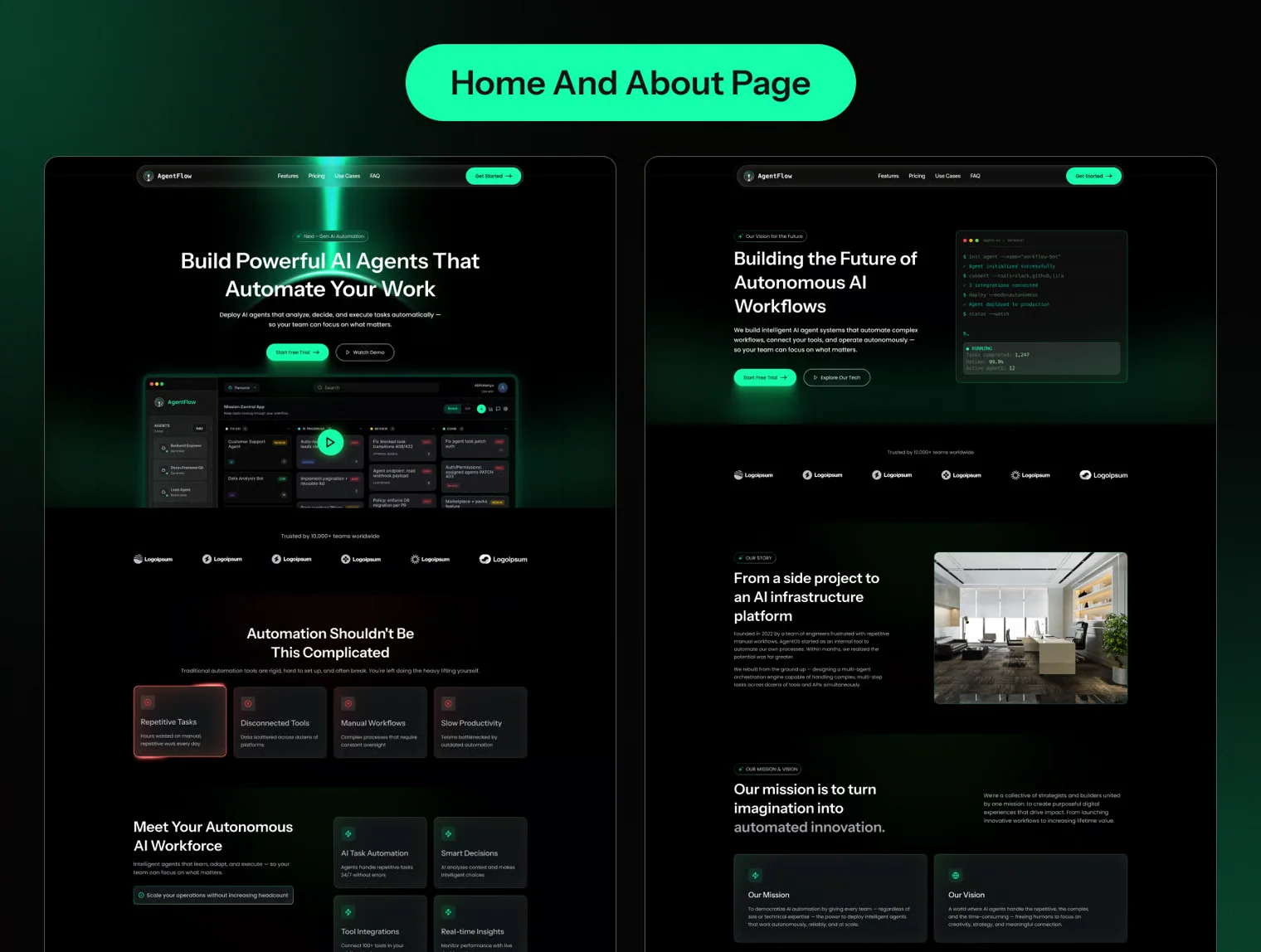Open Features in the Home page navbar
The width and height of the screenshot is (1261, 952).
pyautogui.click(x=288, y=176)
